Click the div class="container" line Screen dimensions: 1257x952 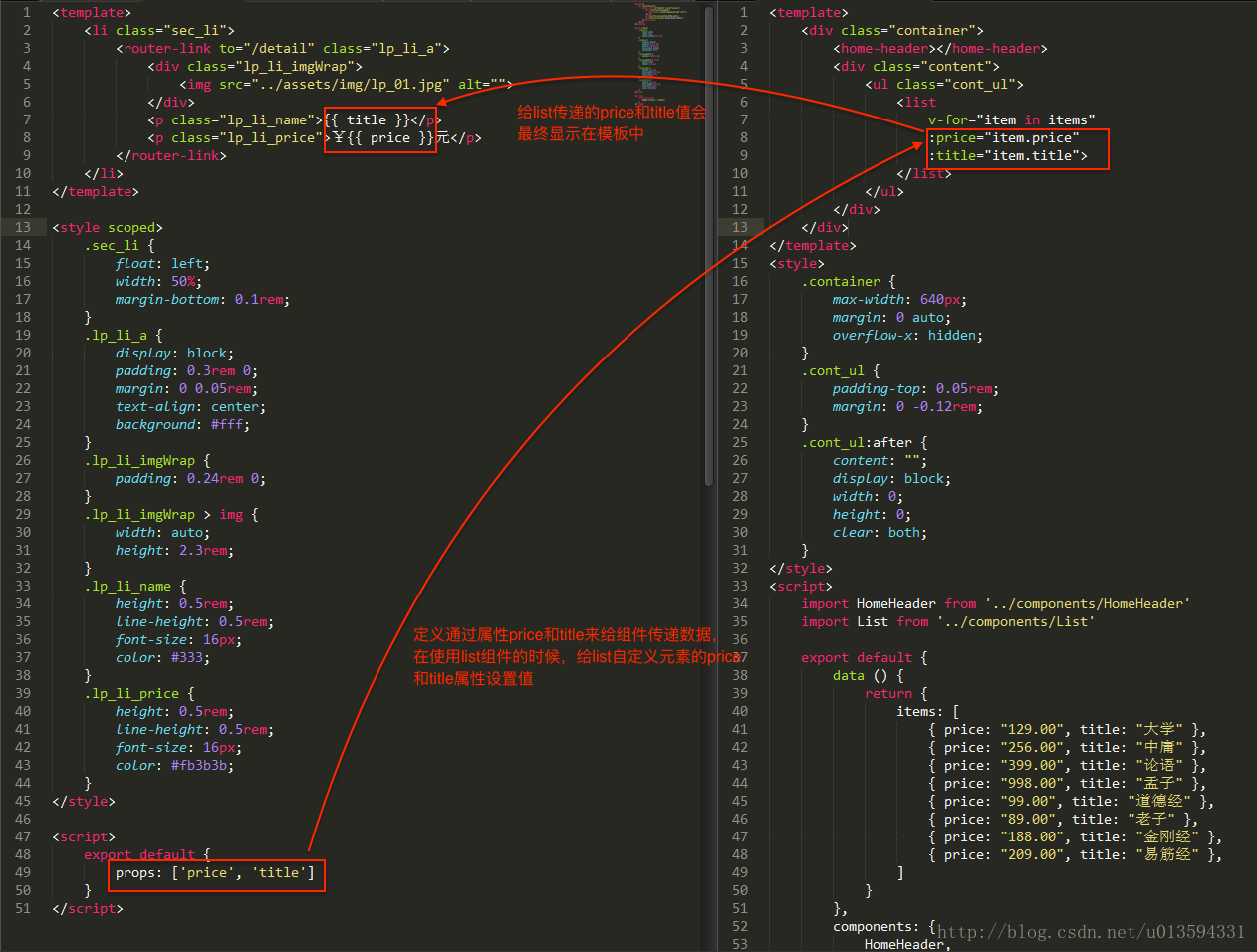click(x=892, y=30)
